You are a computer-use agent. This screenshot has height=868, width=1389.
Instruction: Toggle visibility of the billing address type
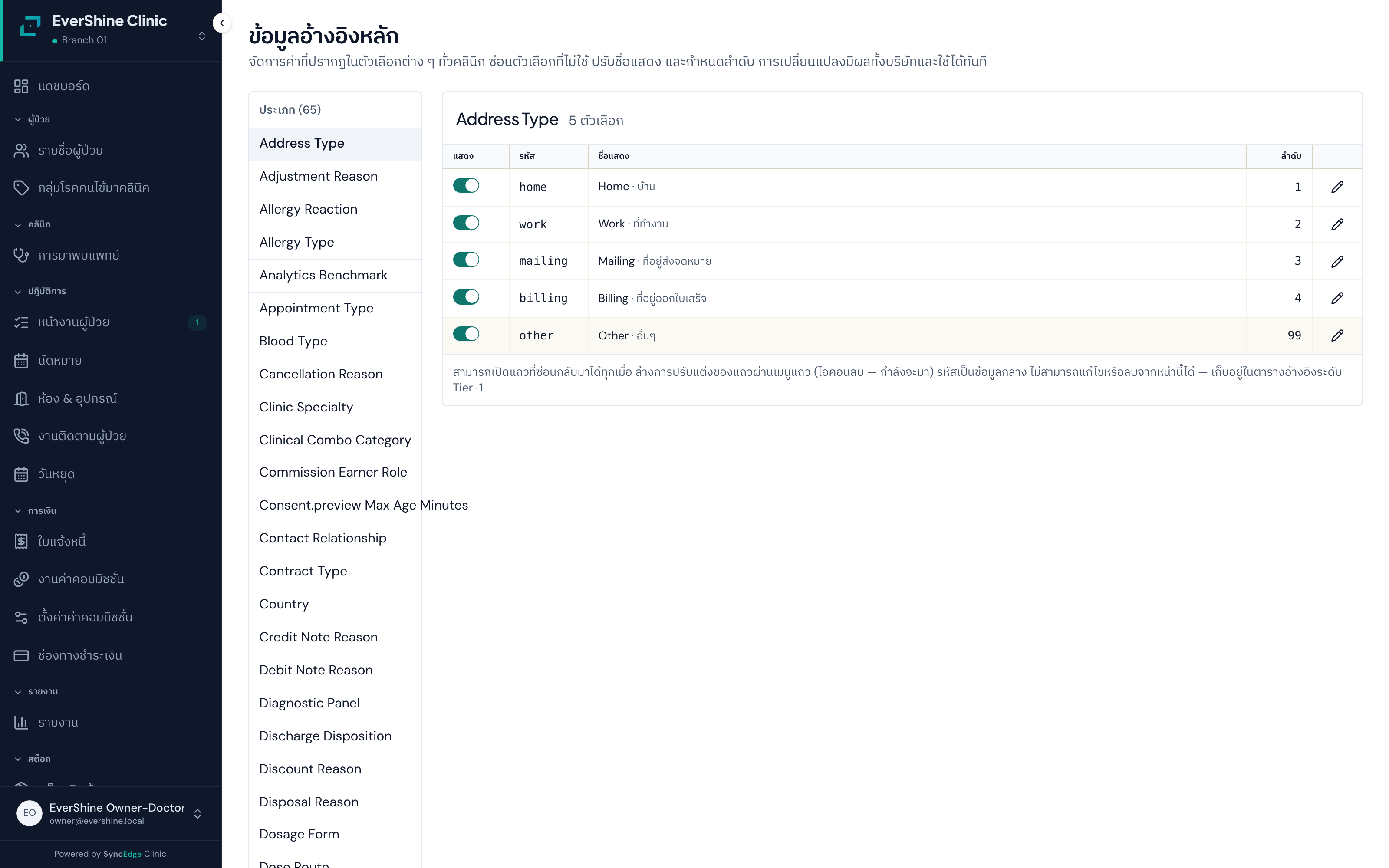465,297
